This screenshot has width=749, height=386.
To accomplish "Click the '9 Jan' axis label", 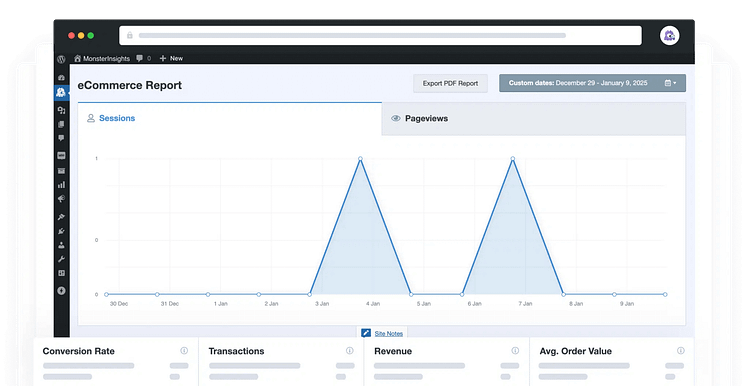I will [627, 304].
